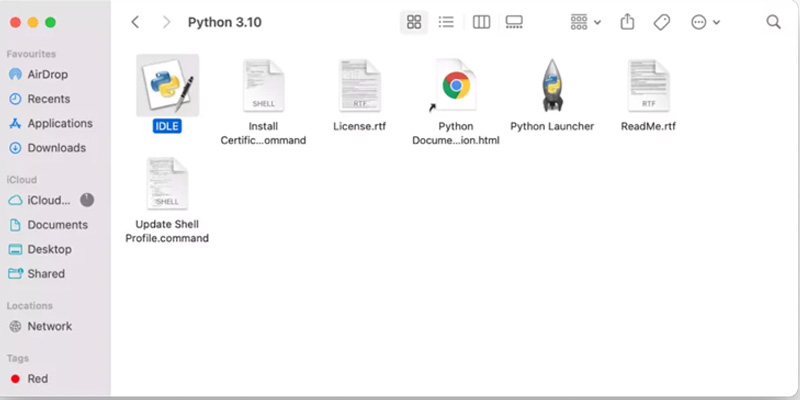Screen dimensions: 800x400
Task: Select the License.rtf file icon
Action: pyautogui.click(x=359, y=85)
